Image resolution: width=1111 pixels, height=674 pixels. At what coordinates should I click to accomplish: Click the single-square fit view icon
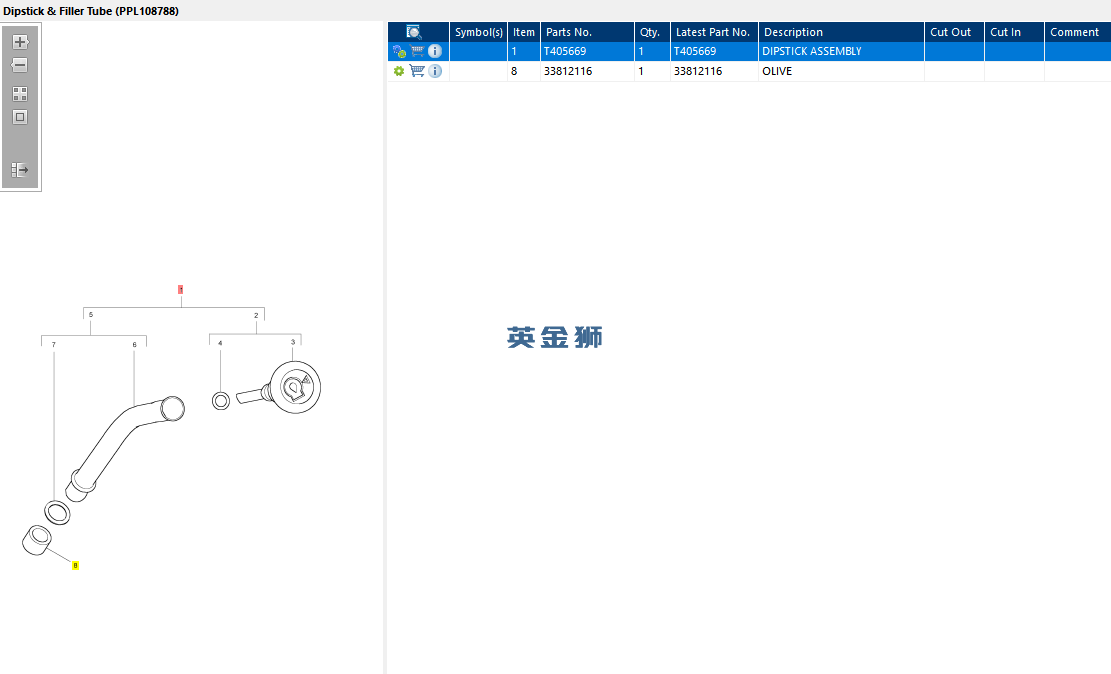pyautogui.click(x=20, y=117)
